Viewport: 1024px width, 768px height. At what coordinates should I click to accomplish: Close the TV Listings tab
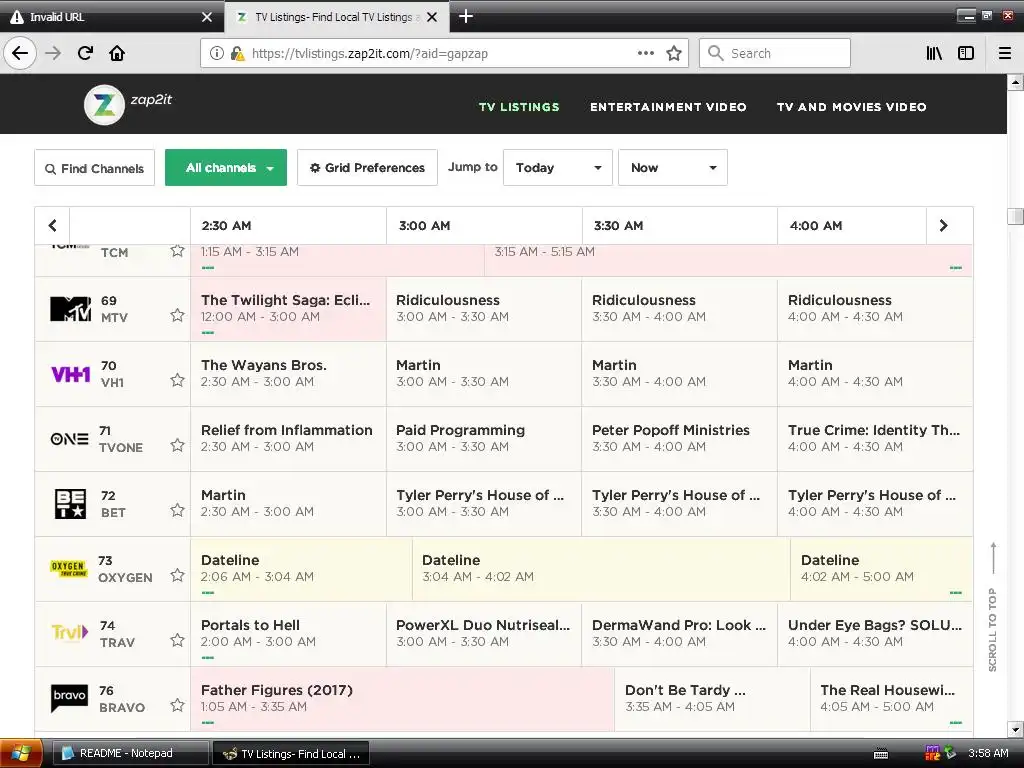(432, 17)
